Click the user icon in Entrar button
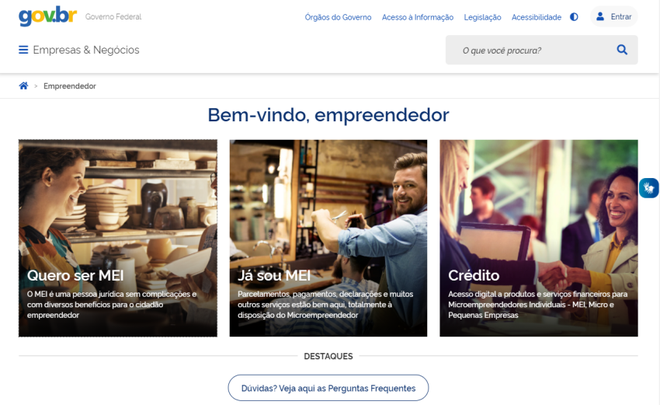This screenshot has height=405, width=660. (600, 16)
